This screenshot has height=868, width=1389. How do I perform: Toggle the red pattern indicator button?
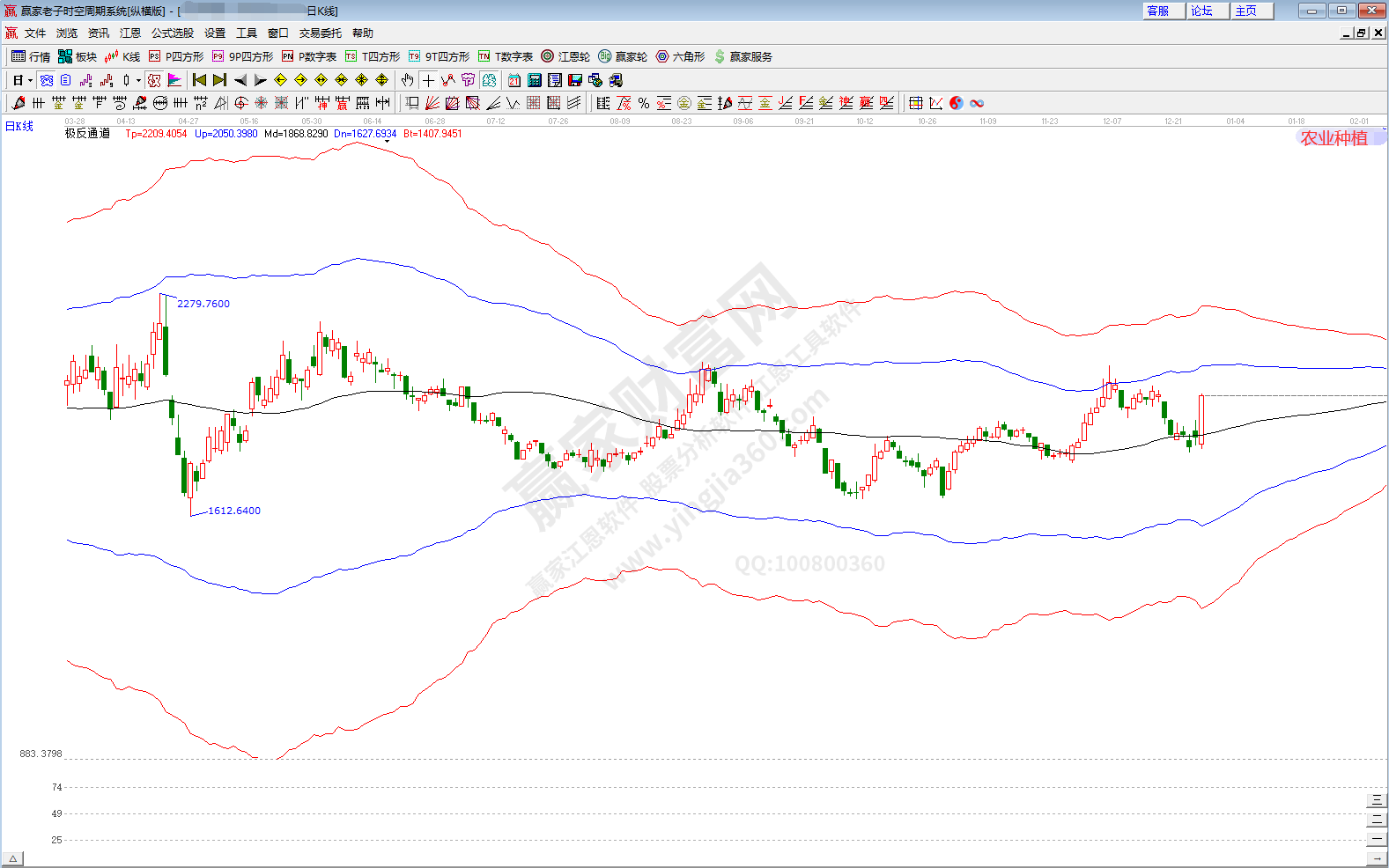click(155, 80)
